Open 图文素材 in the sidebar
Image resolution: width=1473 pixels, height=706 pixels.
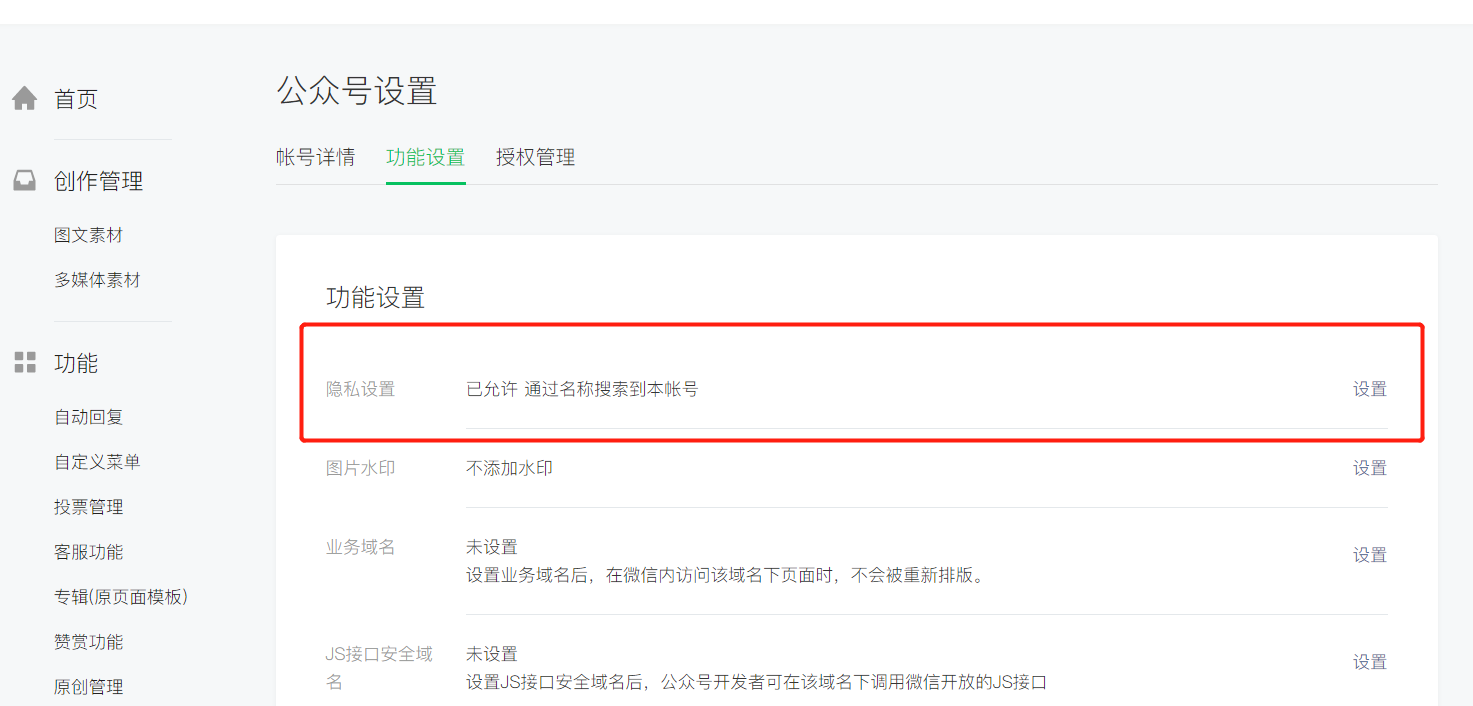tap(89, 235)
